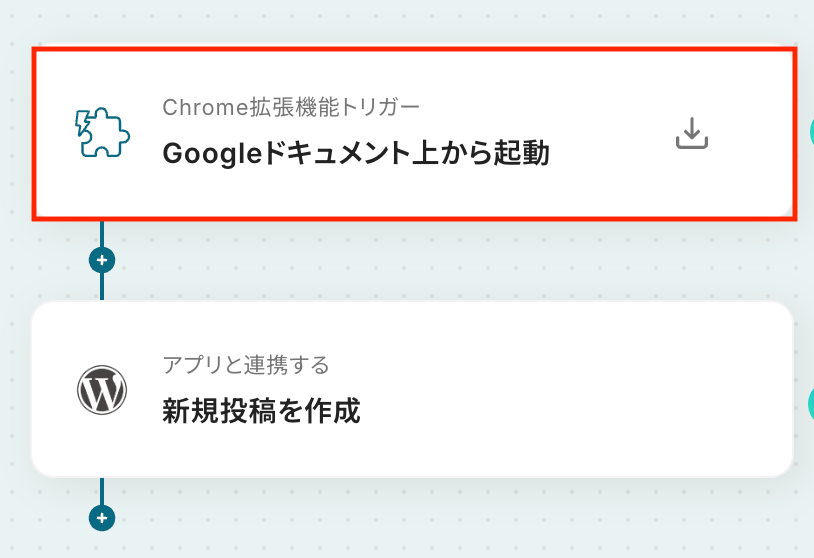Click plus button below WordPress card
814x558 pixels.
[102, 518]
